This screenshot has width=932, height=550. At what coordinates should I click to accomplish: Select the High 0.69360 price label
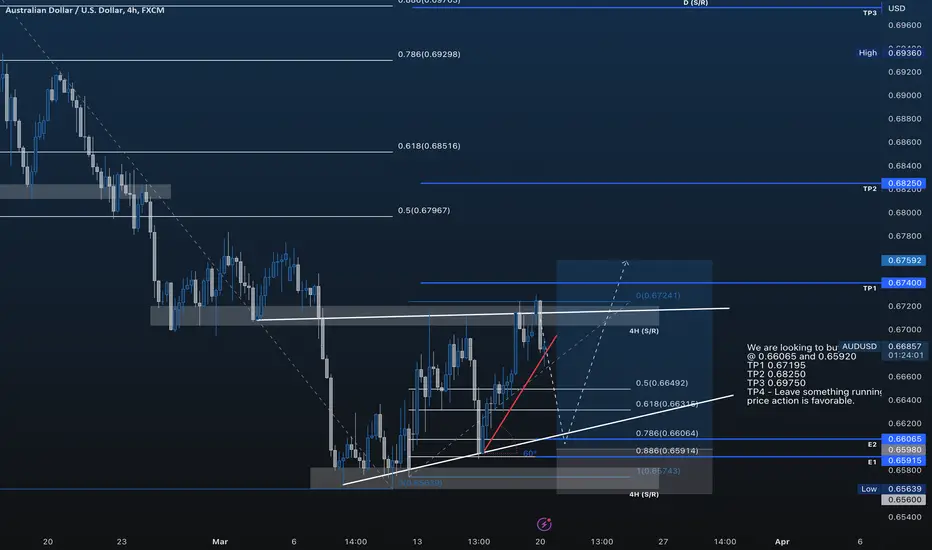coord(890,53)
